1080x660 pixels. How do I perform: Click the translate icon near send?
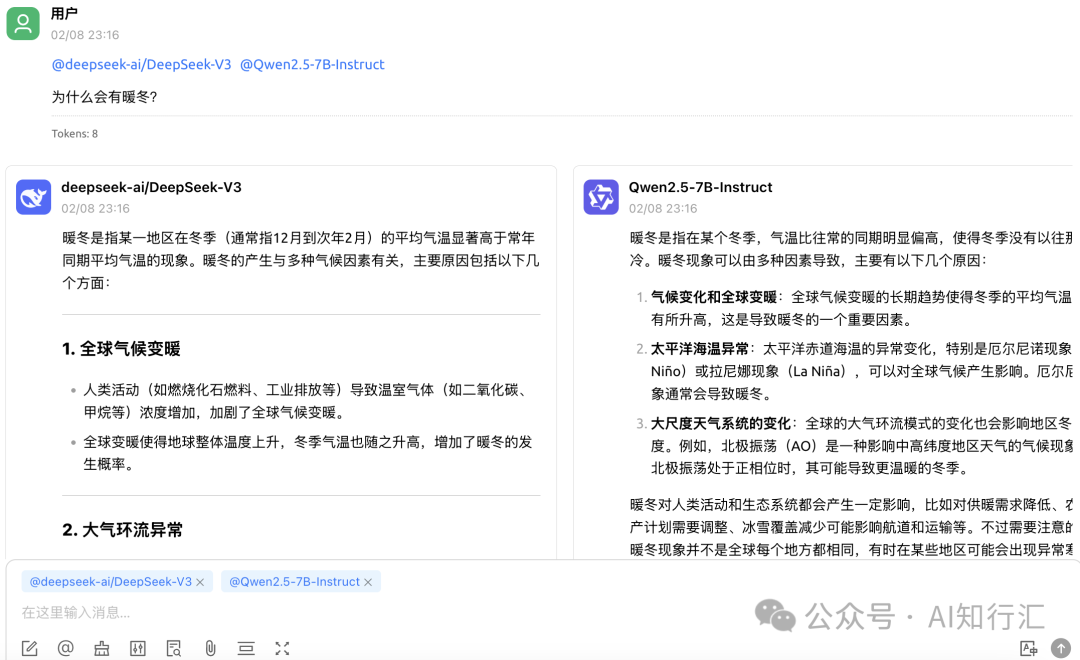pos(1028,648)
